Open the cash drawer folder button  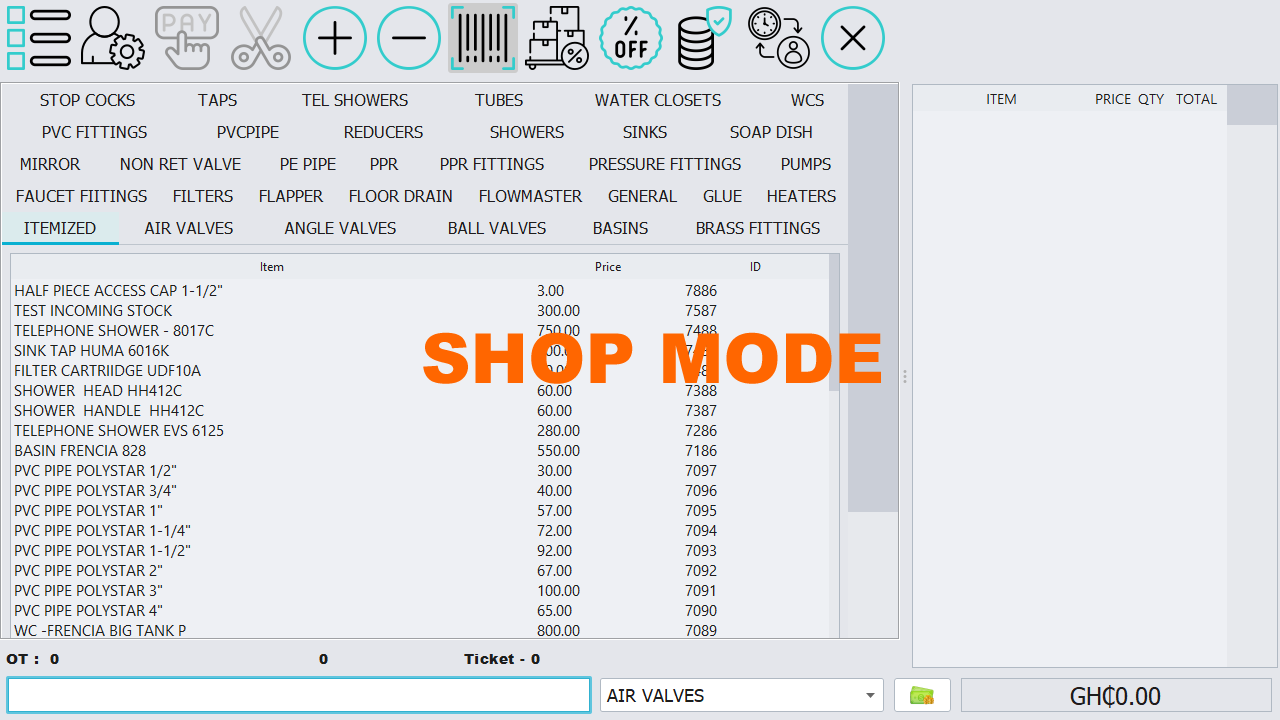(x=922, y=695)
